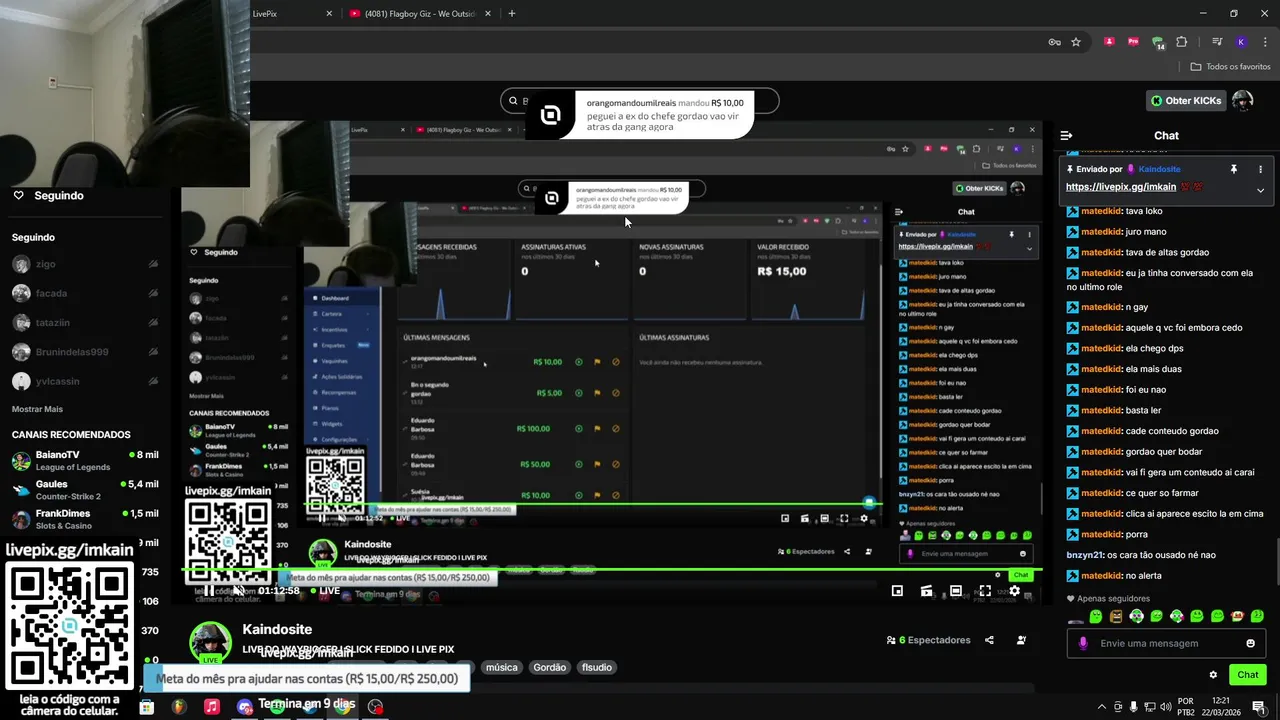Open the pink person extension icon

coord(1109,42)
